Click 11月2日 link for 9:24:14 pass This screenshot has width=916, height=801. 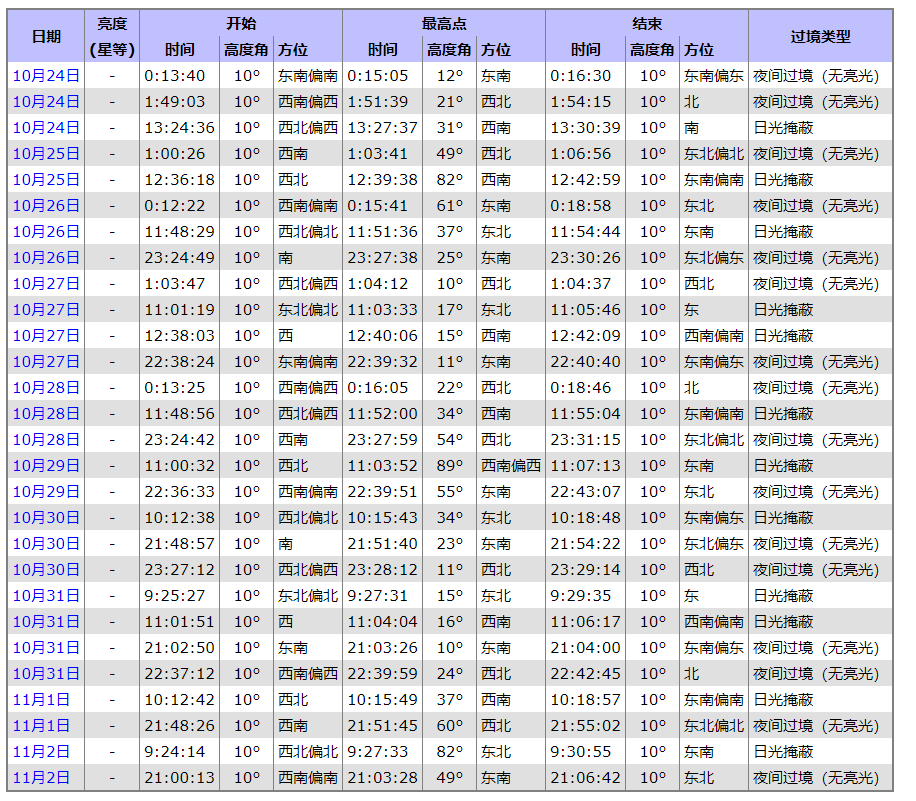coord(42,752)
